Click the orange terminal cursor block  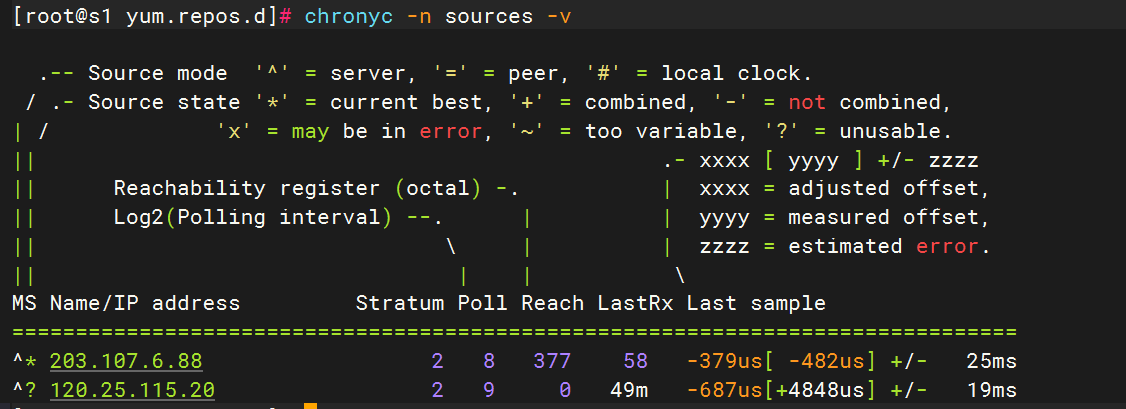click(310, 406)
